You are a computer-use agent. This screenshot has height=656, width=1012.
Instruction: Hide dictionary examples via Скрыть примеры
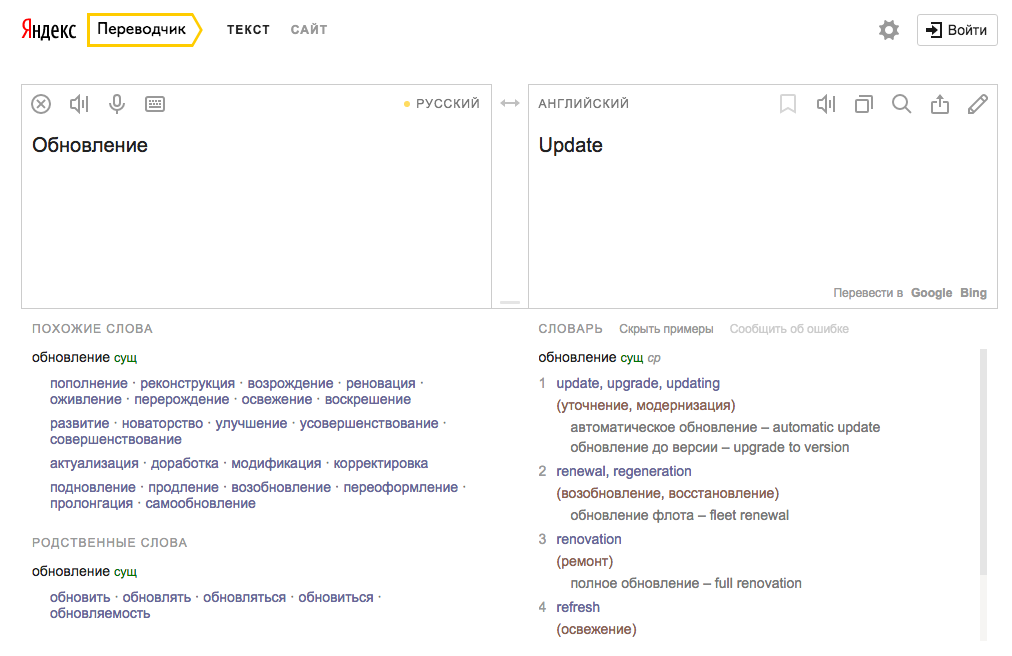[666, 329]
